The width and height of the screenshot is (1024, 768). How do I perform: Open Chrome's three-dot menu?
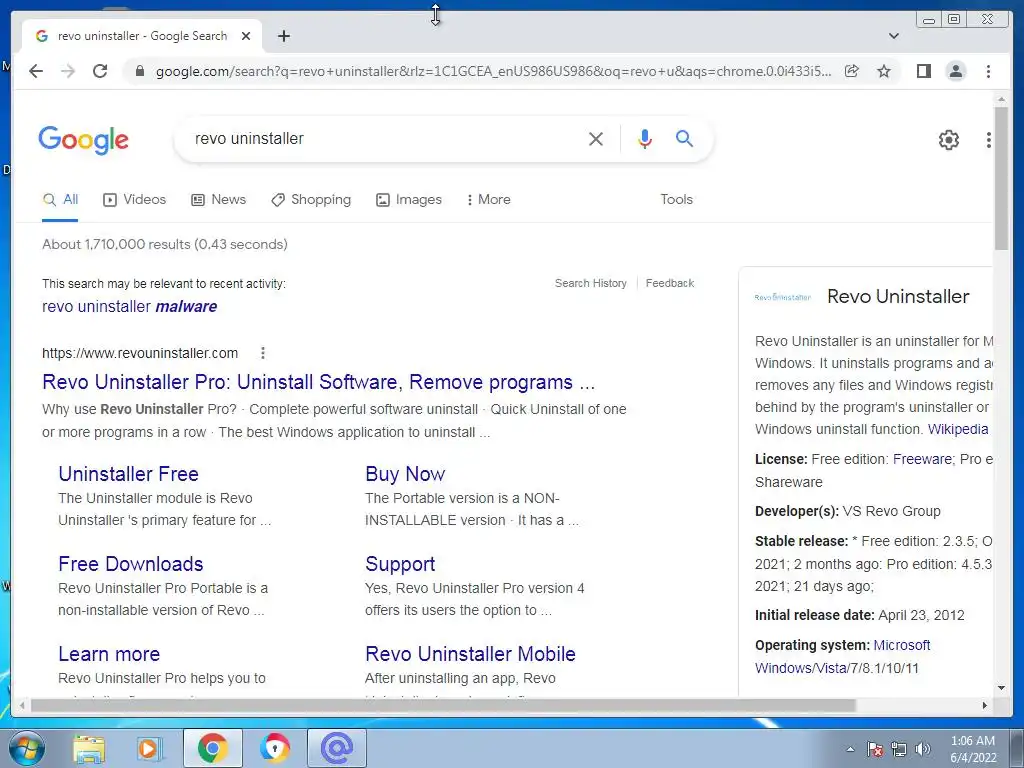[x=988, y=71]
